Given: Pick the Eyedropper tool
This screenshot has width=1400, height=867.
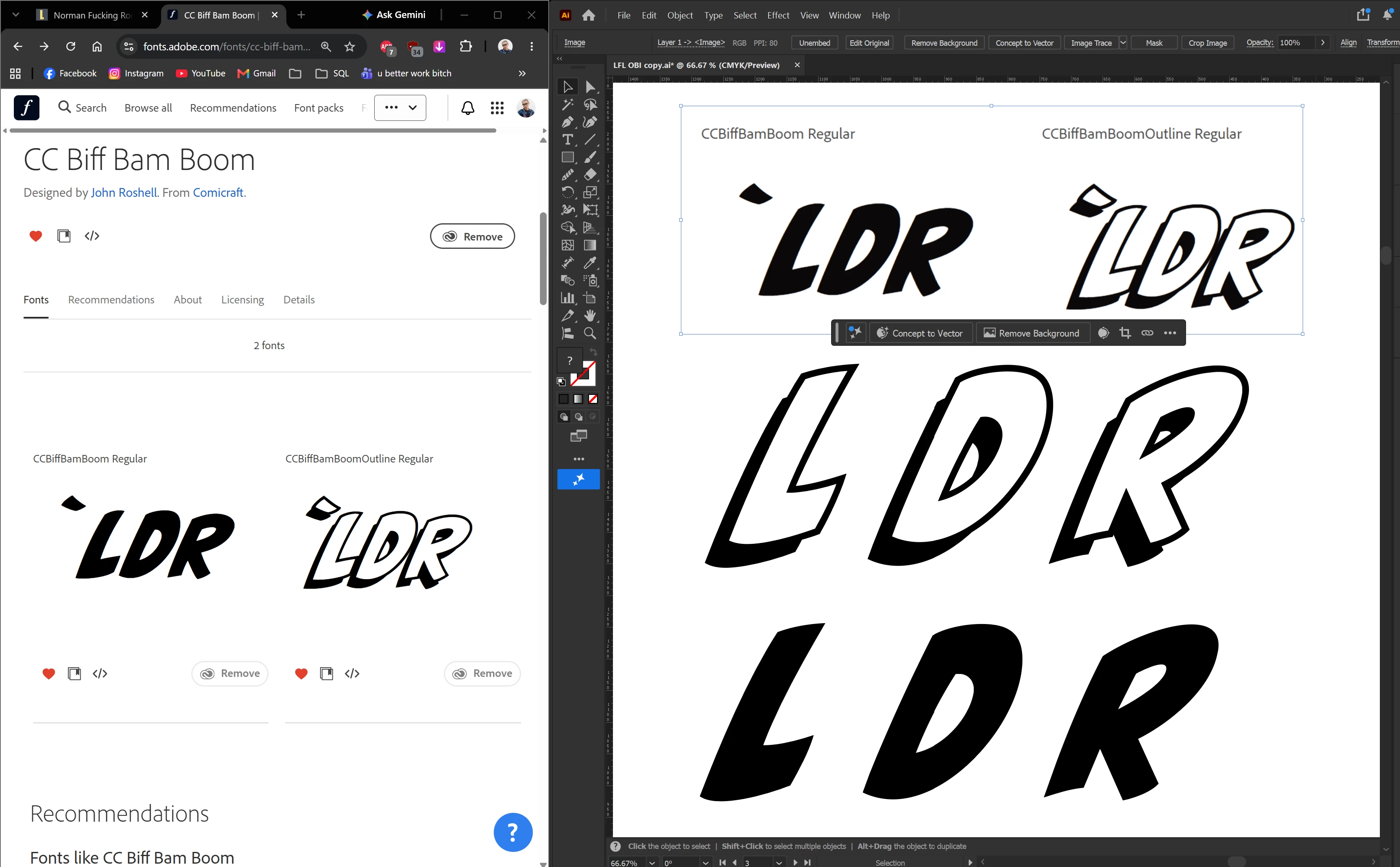Looking at the screenshot, I should point(590,263).
